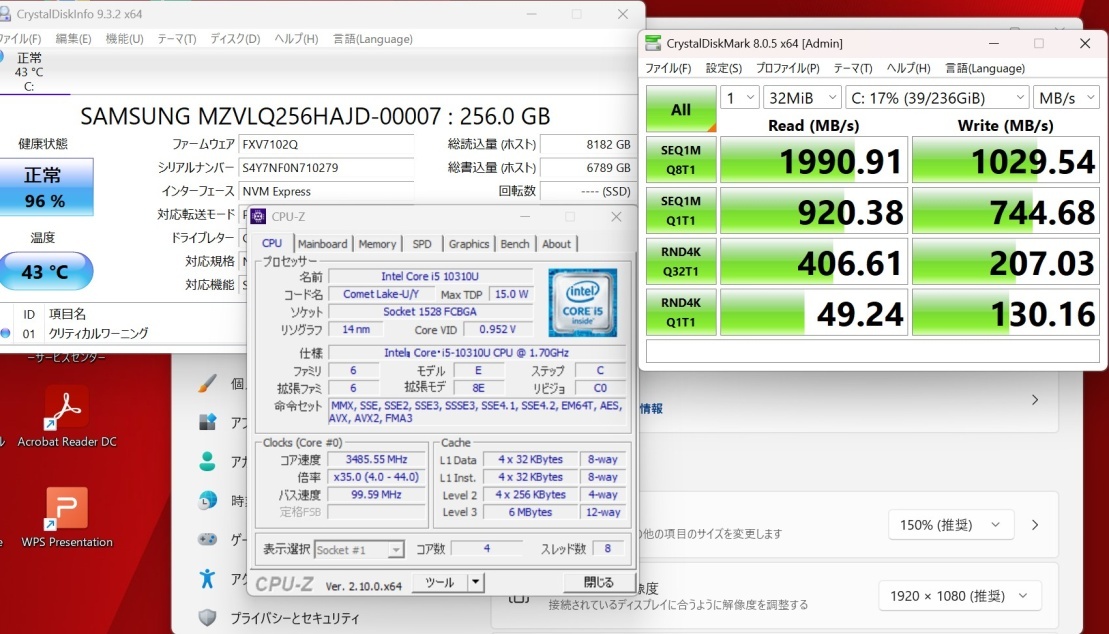Open 設定(S) menu in CrystalDiskMark
Image resolution: width=1109 pixels, height=634 pixels.
coord(724,69)
